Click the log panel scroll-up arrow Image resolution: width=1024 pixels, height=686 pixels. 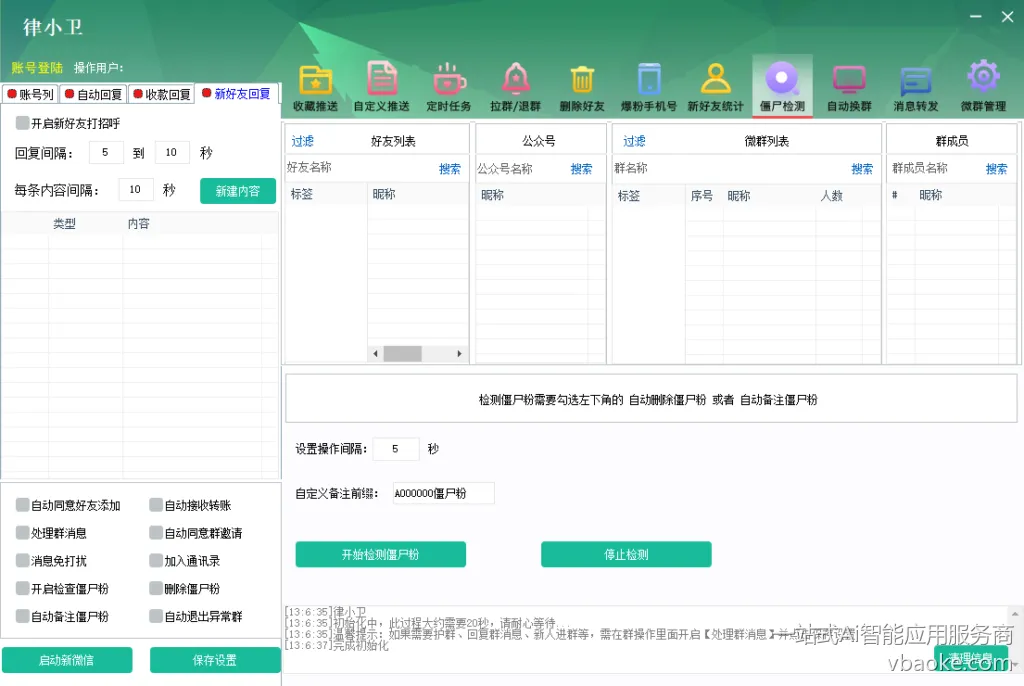click(1015, 614)
